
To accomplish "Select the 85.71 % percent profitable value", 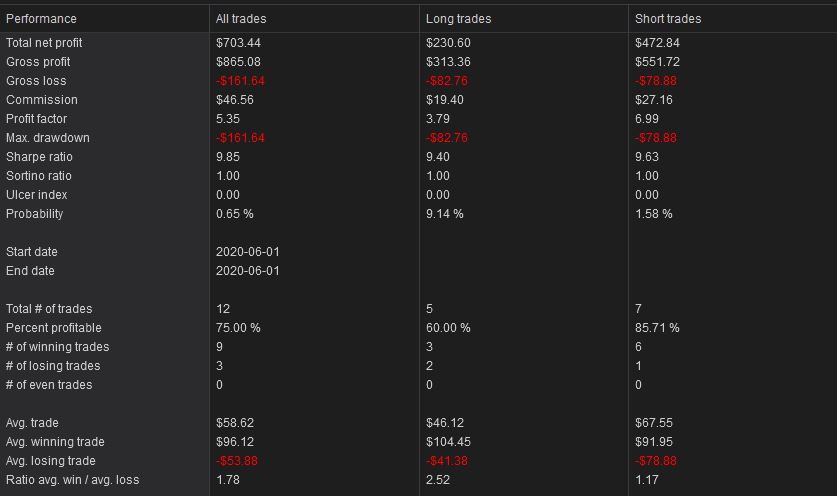I will point(657,328).
